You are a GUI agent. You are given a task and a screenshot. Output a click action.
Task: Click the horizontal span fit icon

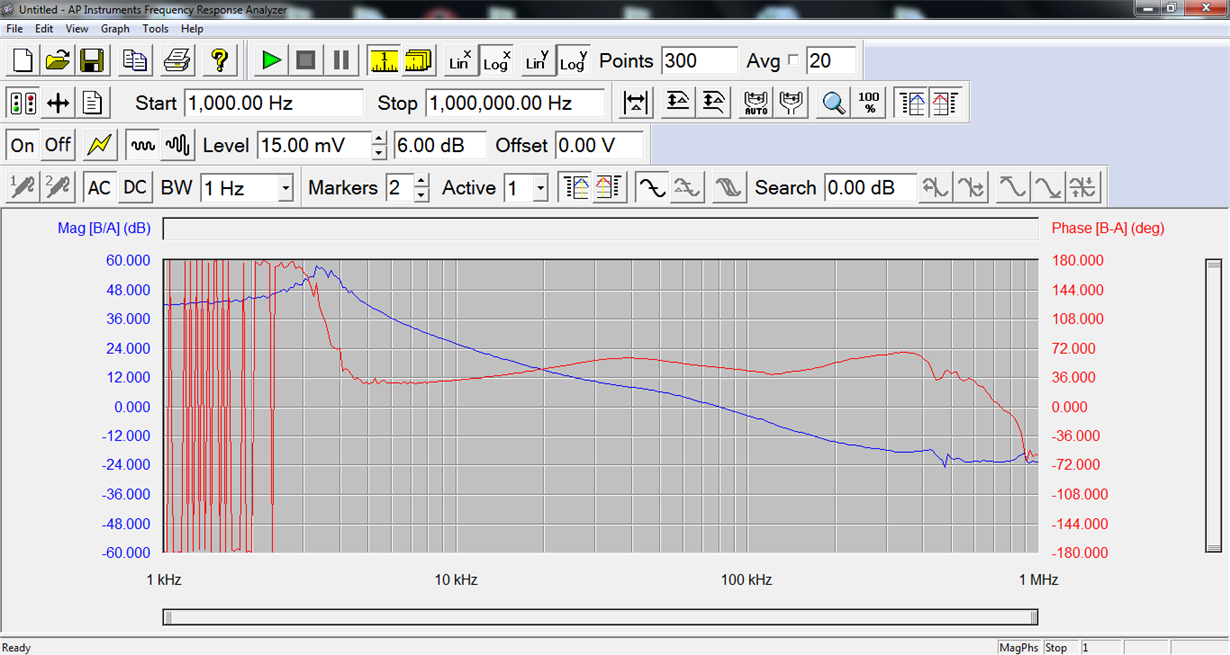[x=636, y=102]
